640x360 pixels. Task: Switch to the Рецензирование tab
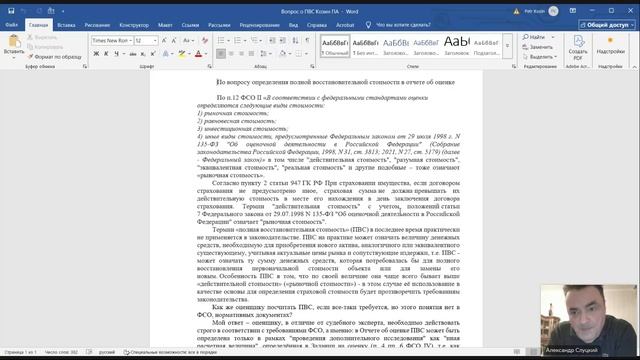click(x=259, y=25)
